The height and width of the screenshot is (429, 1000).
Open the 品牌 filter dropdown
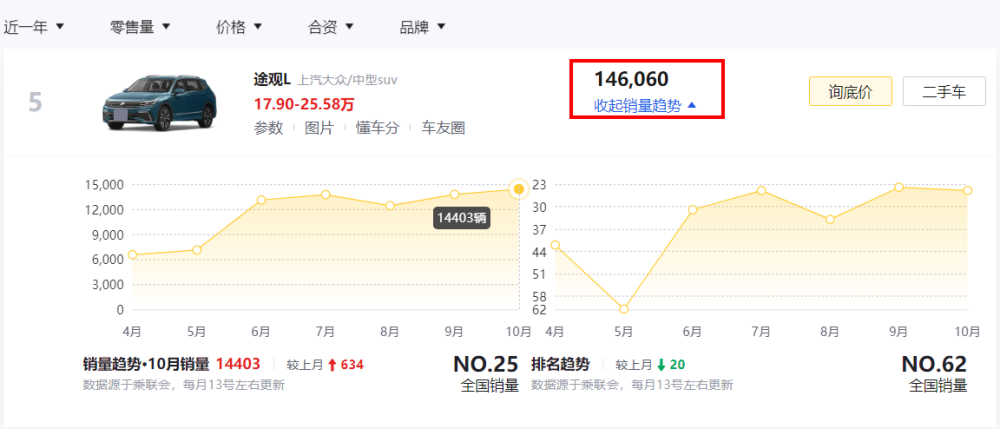422,27
